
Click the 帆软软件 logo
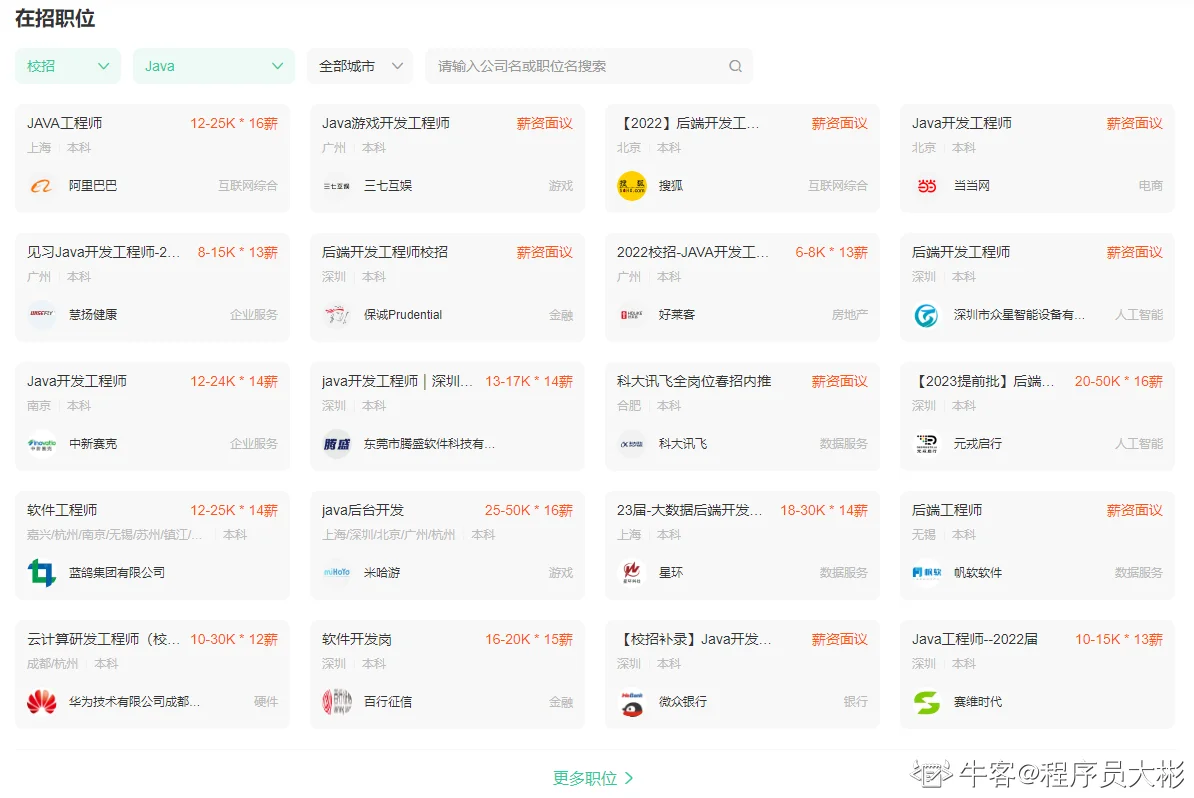926,573
